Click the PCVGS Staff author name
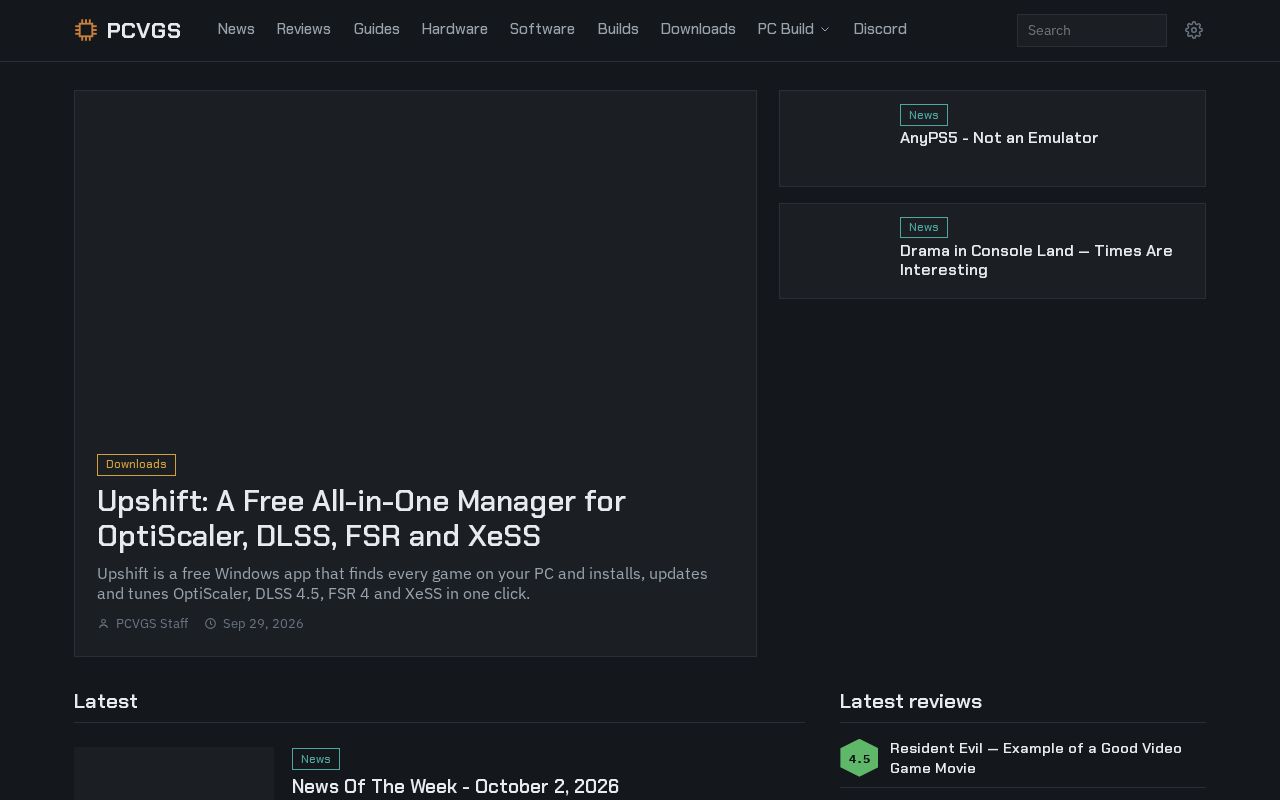This screenshot has width=1280, height=800. click(152, 624)
